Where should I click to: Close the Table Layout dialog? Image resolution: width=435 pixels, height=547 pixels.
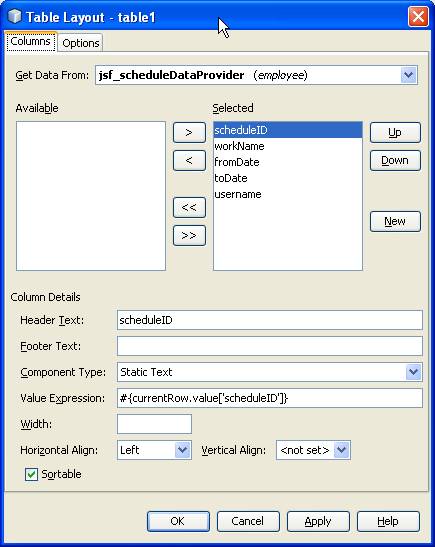point(418,16)
